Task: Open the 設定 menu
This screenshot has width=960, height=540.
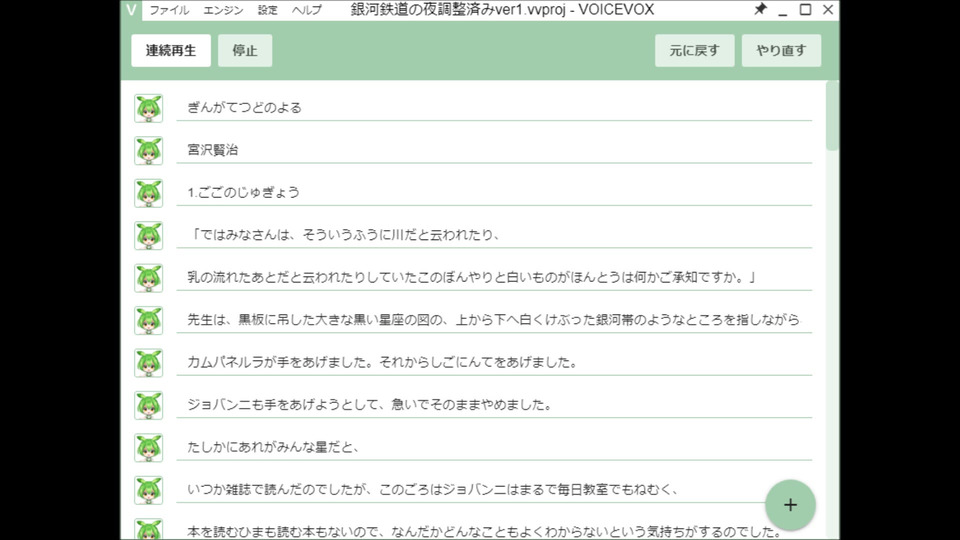Action: coord(268,10)
